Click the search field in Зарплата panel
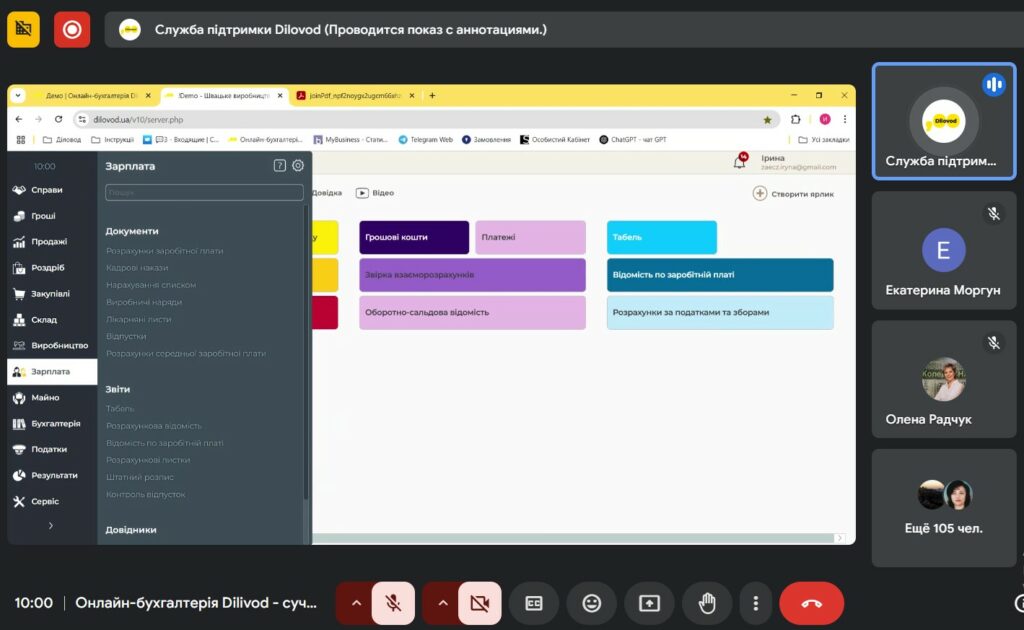Screen dimensions: 1024x630 click(204, 193)
